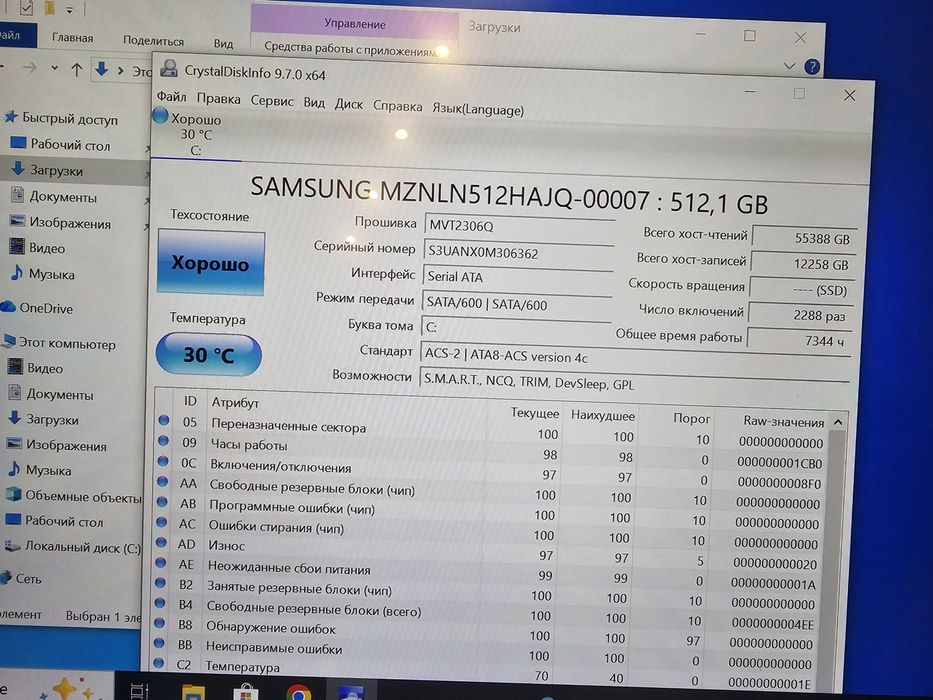Click the CrystalDiskInfo title bar icon

pyautogui.click(x=169, y=68)
